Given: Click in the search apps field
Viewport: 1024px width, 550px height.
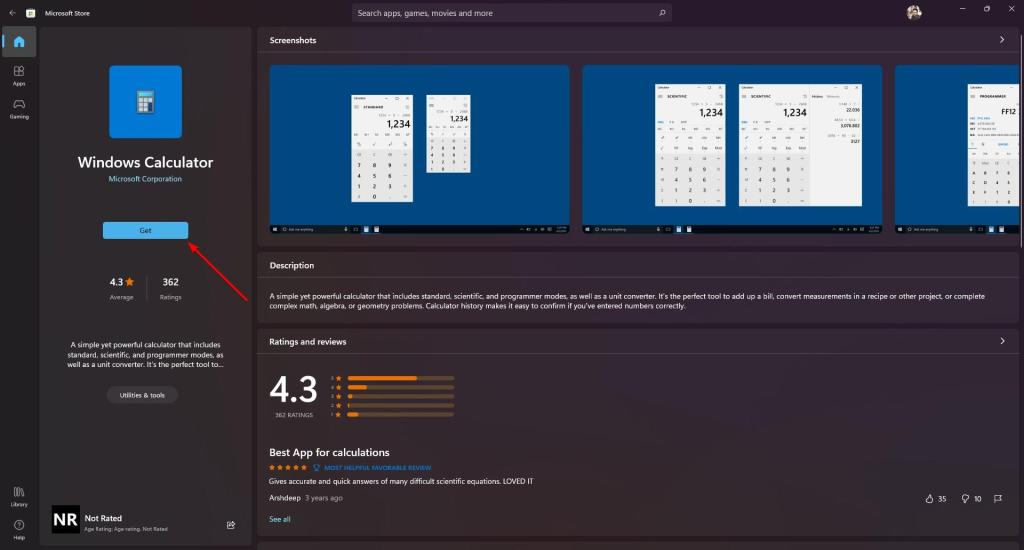Looking at the screenshot, I should [x=511, y=13].
